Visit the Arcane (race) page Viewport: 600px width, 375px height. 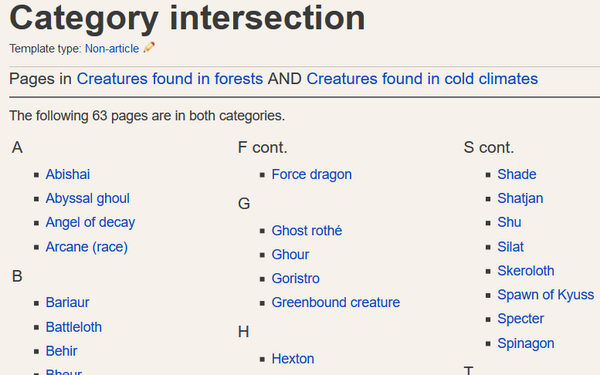pyautogui.click(x=86, y=247)
